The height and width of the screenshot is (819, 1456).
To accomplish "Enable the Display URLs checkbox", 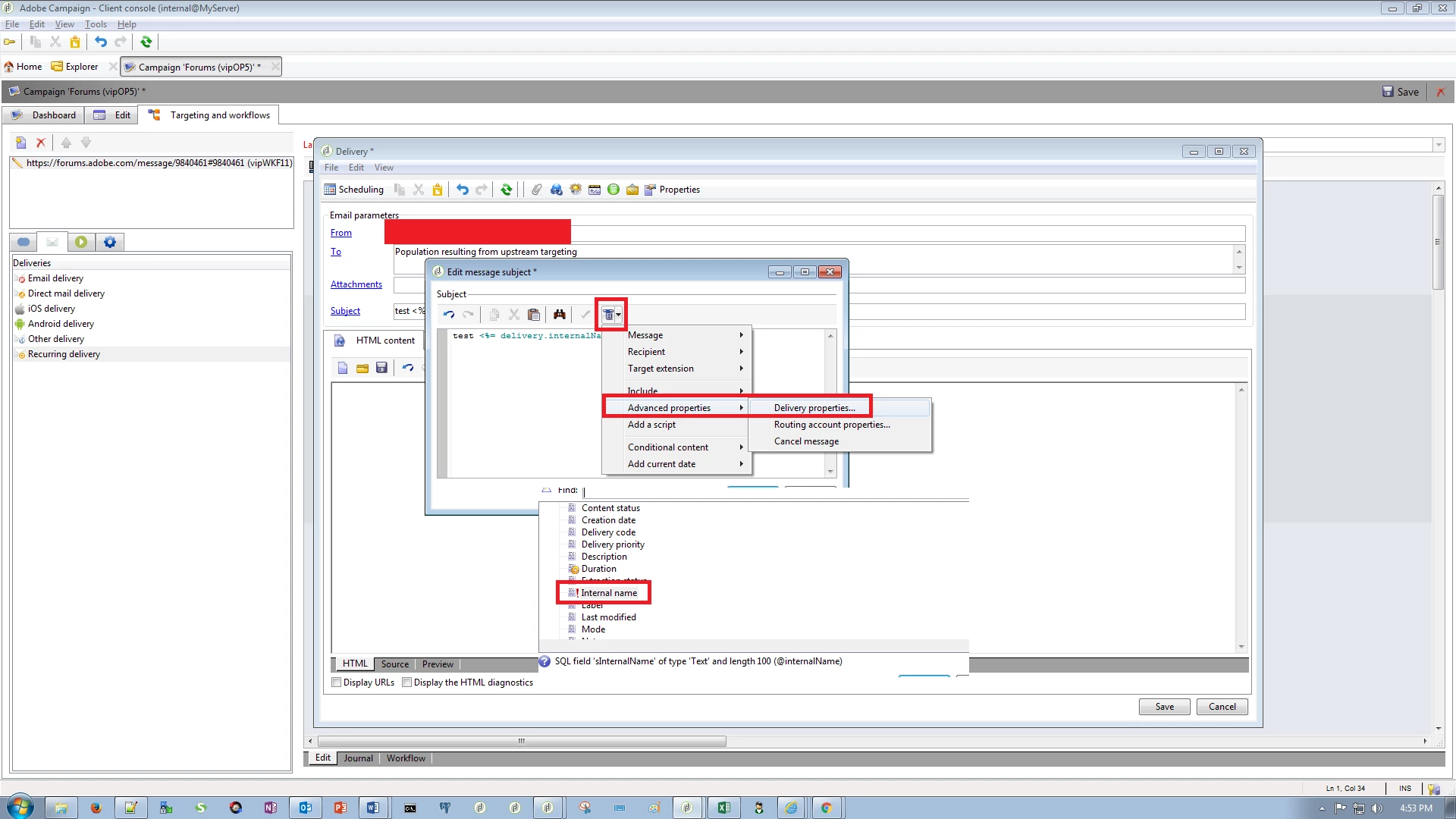I will tap(337, 682).
